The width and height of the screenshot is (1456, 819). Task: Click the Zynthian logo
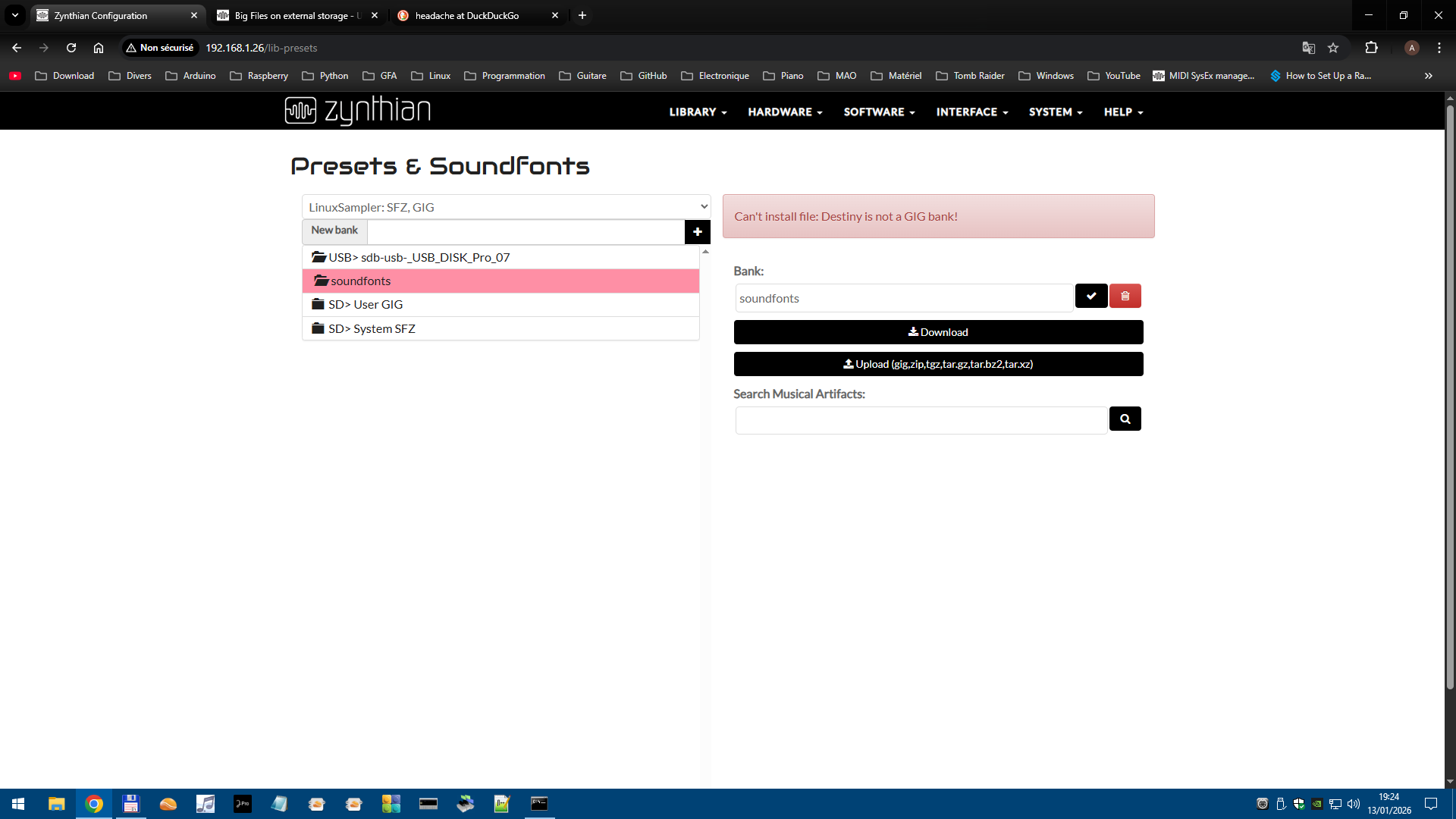click(357, 111)
